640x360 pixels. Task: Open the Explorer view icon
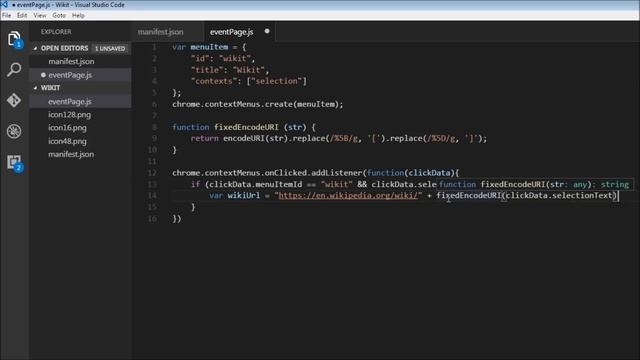coord(14,39)
